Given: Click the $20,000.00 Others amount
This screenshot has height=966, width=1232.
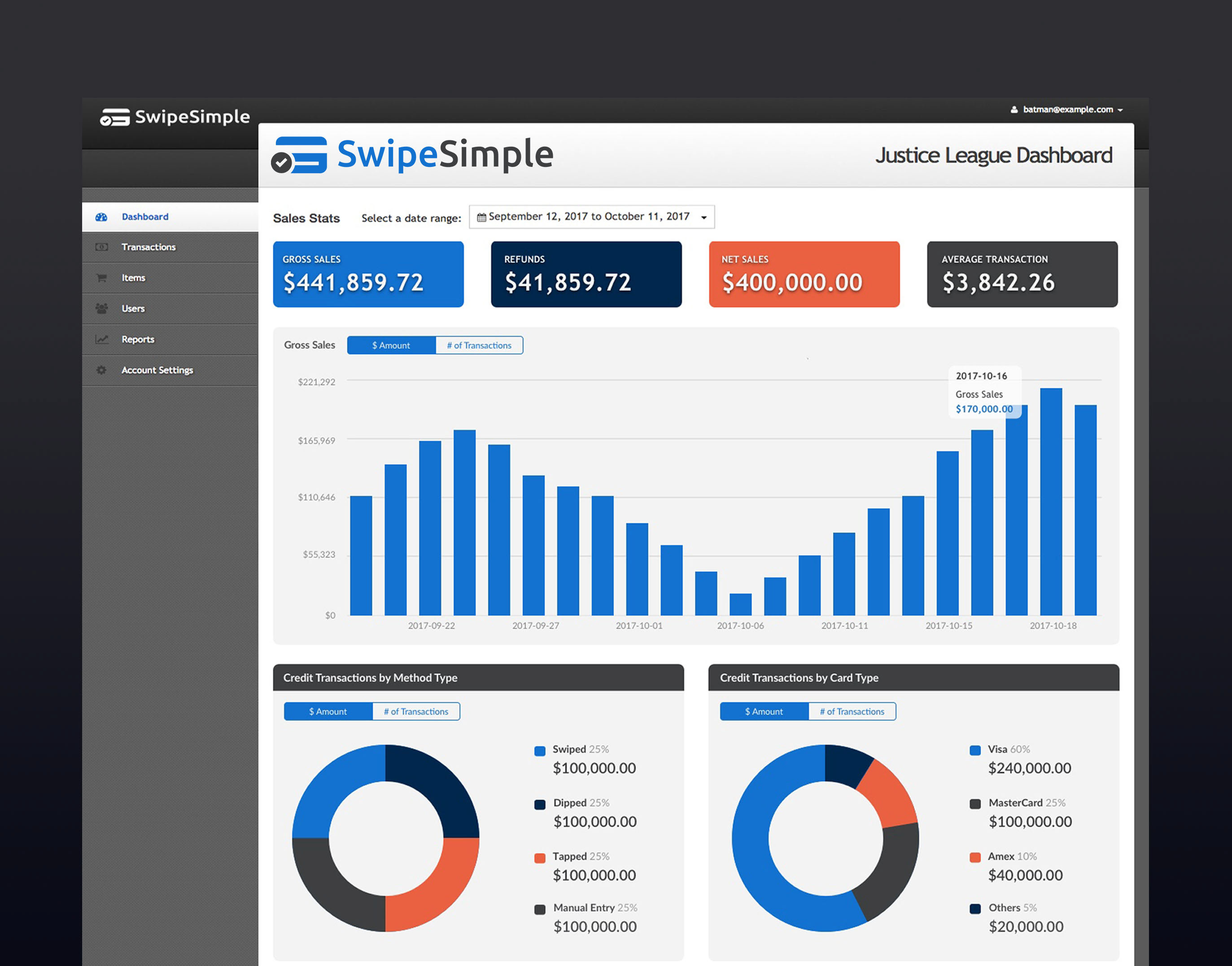Looking at the screenshot, I should 1026,927.
